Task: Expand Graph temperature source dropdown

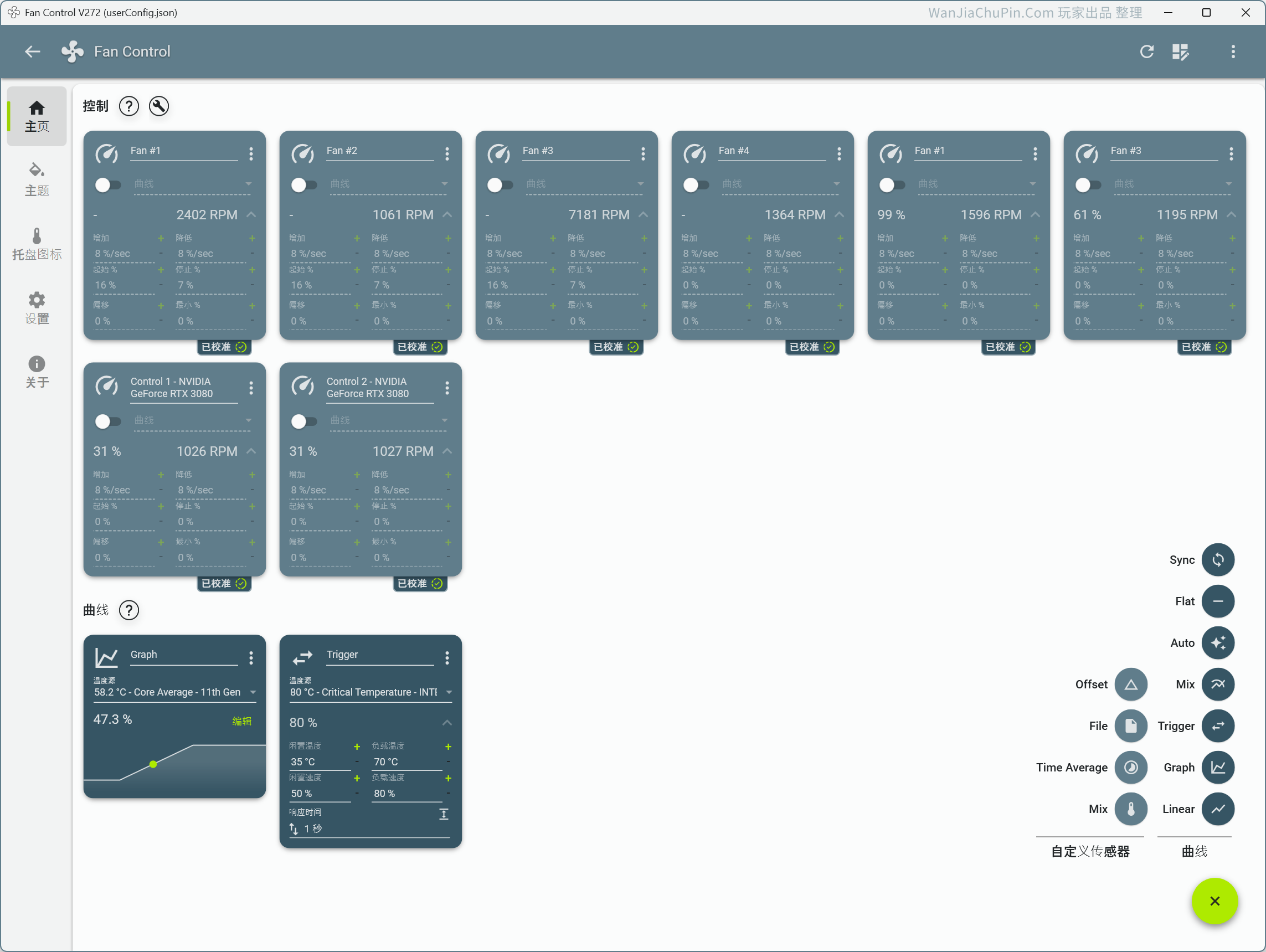Action: coord(175,692)
